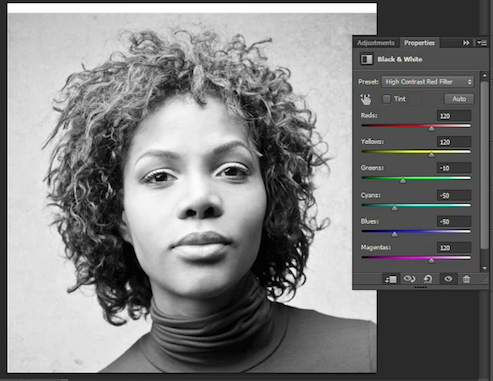Click the Magentas slider handle
This screenshot has height=381, width=493.
(431, 260)
